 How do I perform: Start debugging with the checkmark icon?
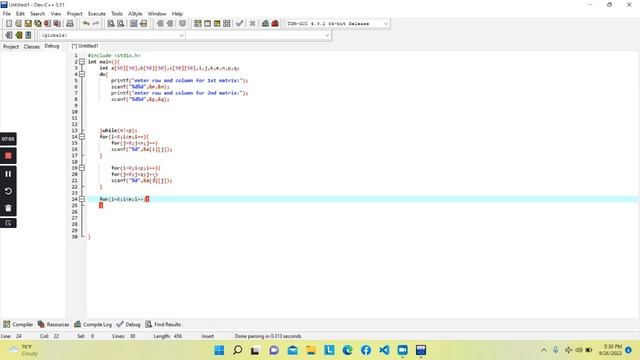(x=240, y=24)
